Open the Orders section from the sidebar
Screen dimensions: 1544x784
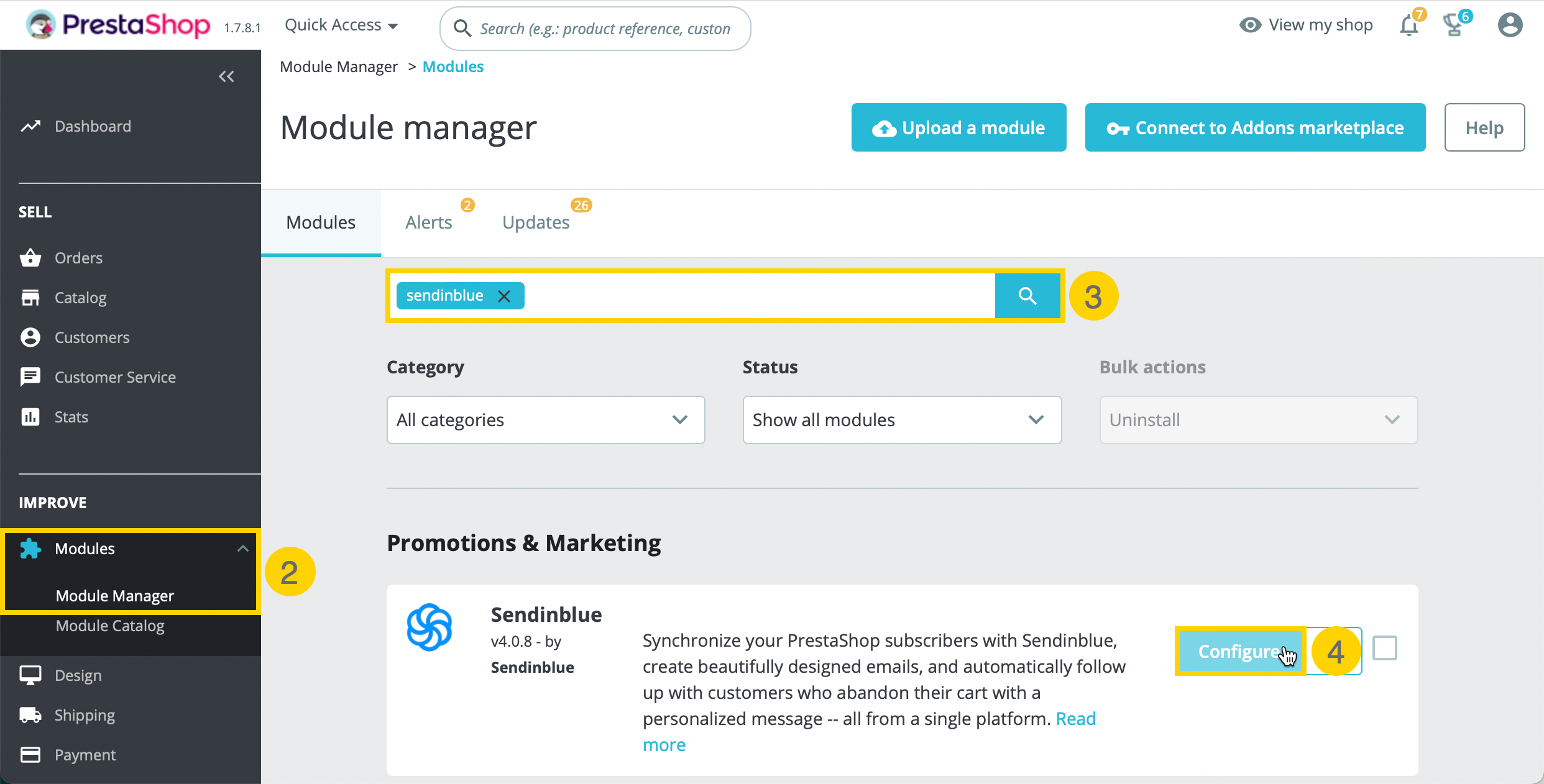click(x=78, y=257)
